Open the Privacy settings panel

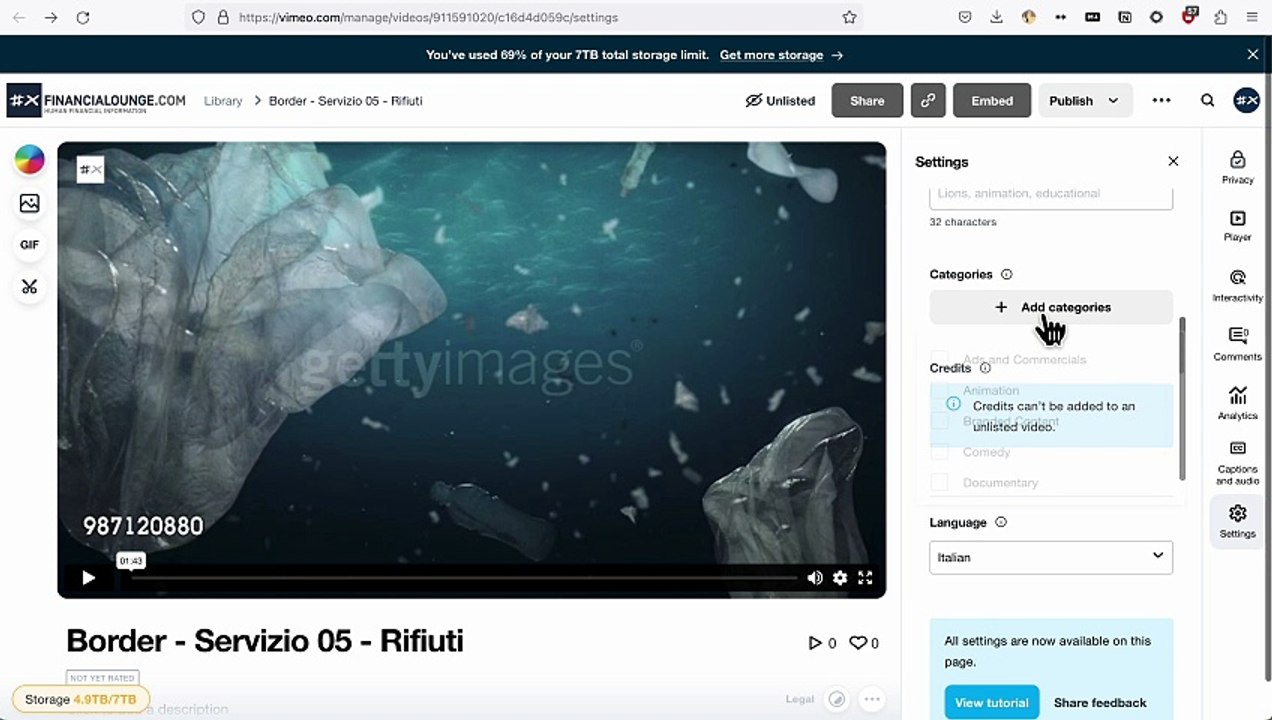1237,167
